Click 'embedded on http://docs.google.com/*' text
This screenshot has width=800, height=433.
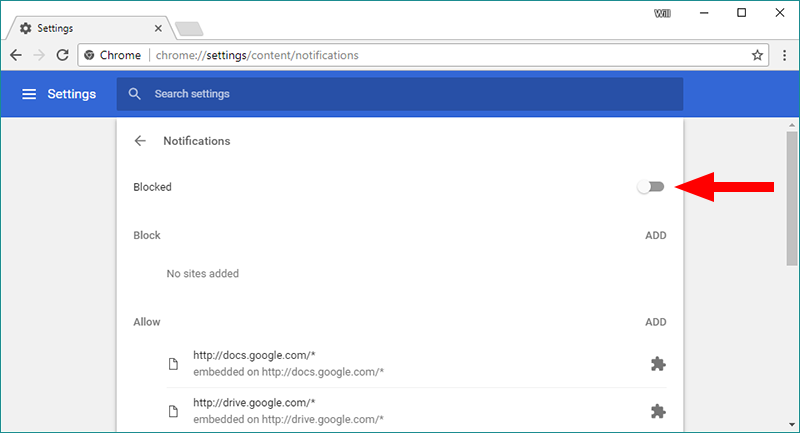click(288, 372)
